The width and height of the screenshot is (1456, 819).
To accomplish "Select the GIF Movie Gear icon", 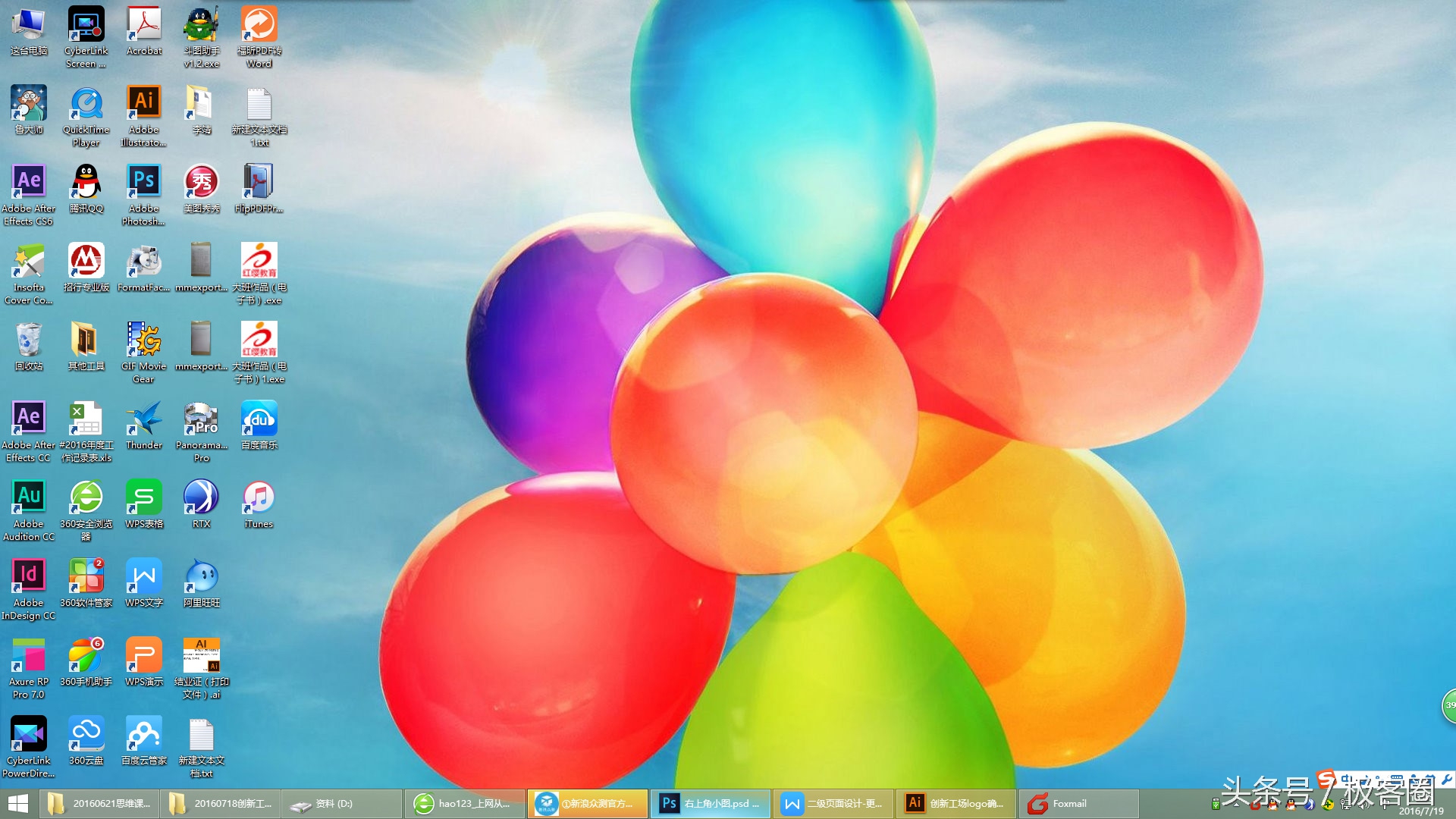I will [143, 340].
